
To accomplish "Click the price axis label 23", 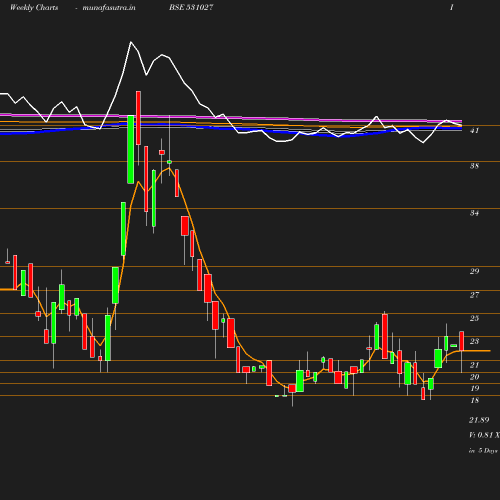I will tap(474, 341).
